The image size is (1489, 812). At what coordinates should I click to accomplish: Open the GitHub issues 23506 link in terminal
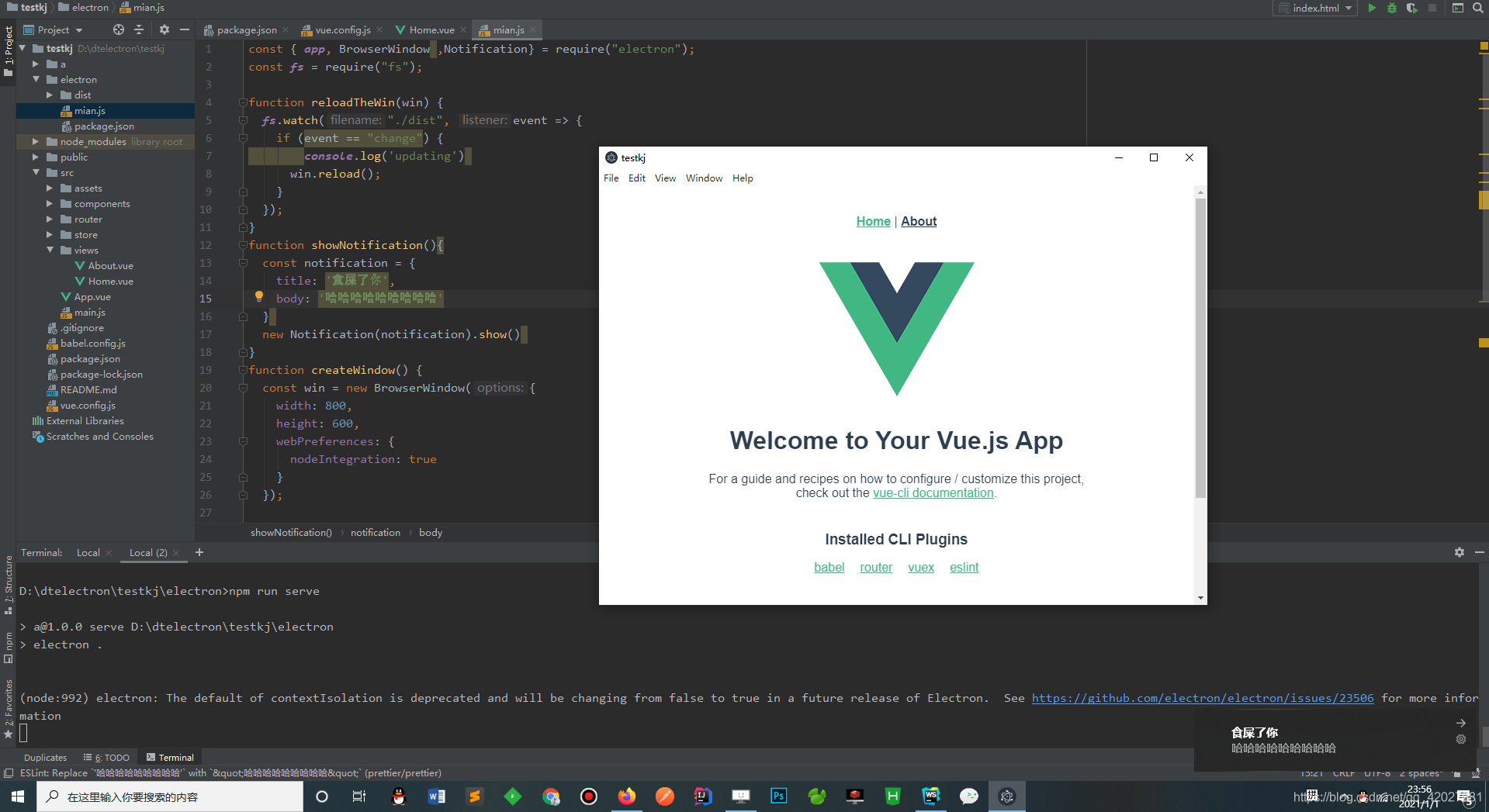pos(1203,698)
